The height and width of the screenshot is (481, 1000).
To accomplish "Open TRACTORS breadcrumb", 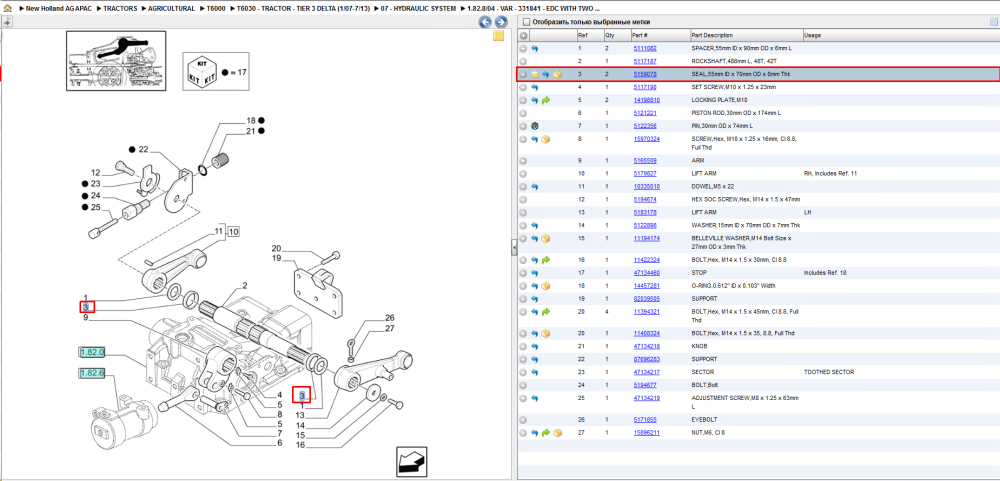I will tap(119, 9).
